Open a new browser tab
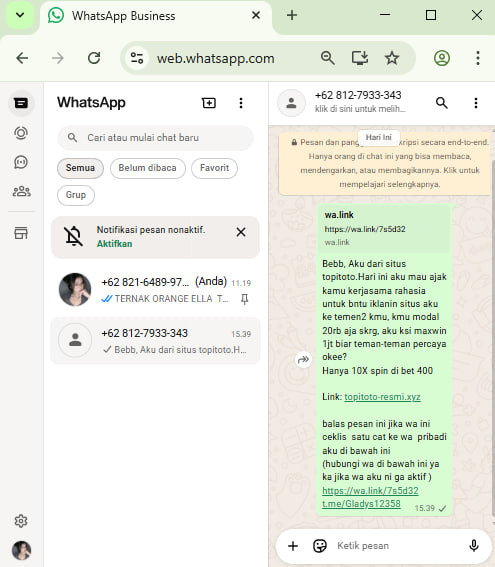 292,15
